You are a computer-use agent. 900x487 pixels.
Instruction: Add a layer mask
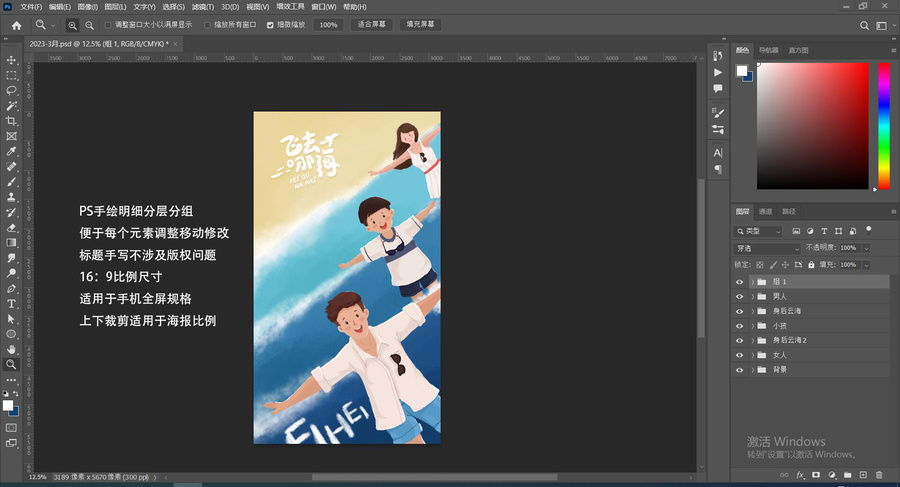pyautogui.click(x=816, y=475)
